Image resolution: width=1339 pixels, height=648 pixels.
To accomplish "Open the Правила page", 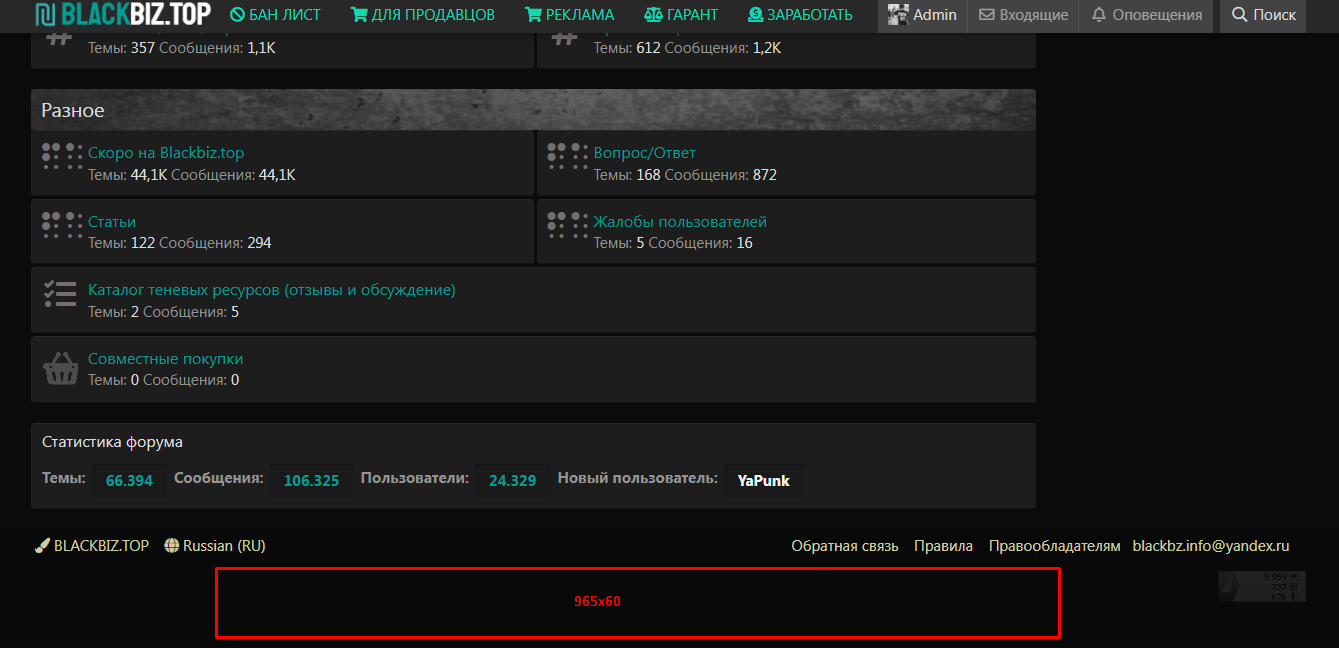I will [x=943, y=545].
